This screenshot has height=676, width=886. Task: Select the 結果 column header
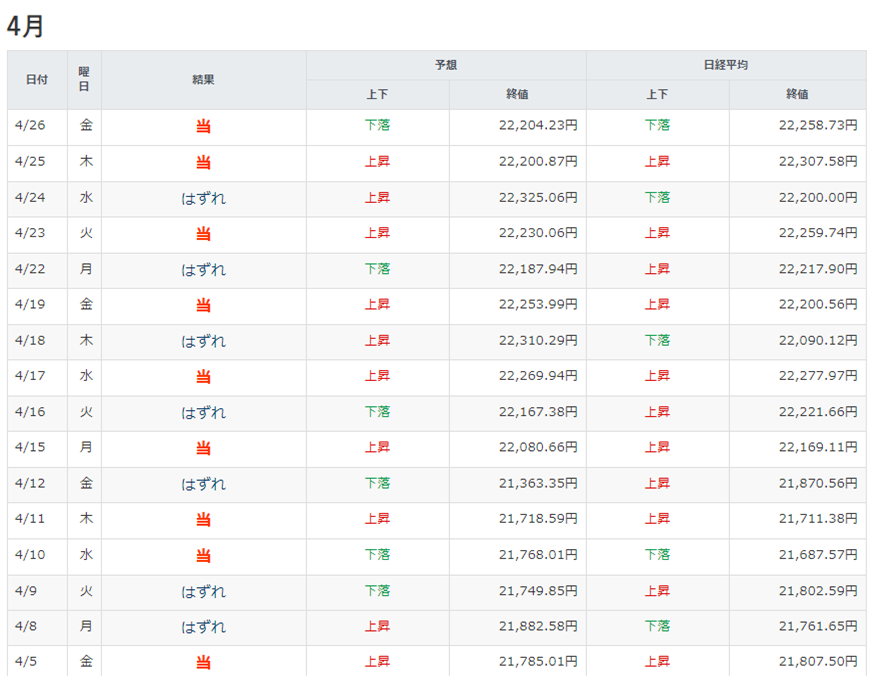click(x=204, y=79)
